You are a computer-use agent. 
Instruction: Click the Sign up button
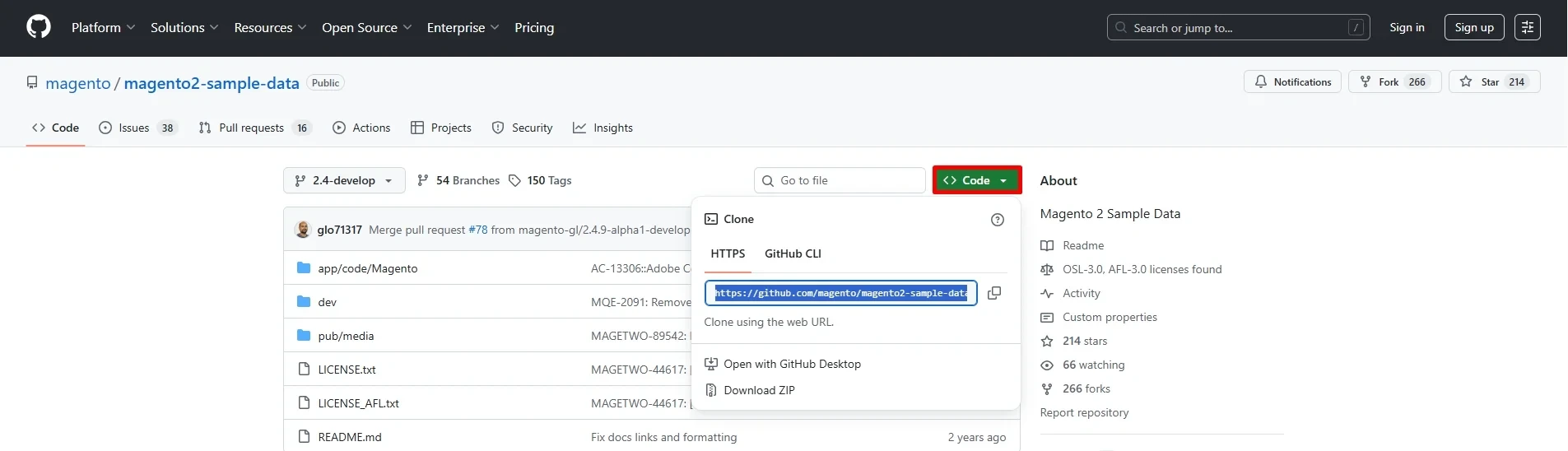(1474, 27)
